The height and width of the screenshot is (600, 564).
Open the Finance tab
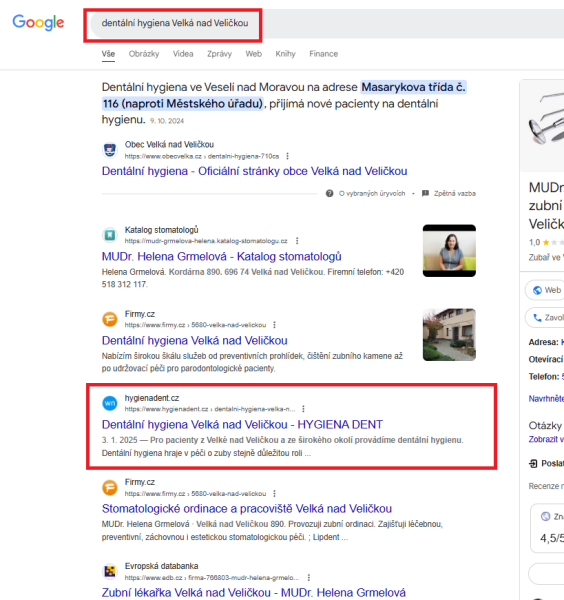tap(323, 54)
